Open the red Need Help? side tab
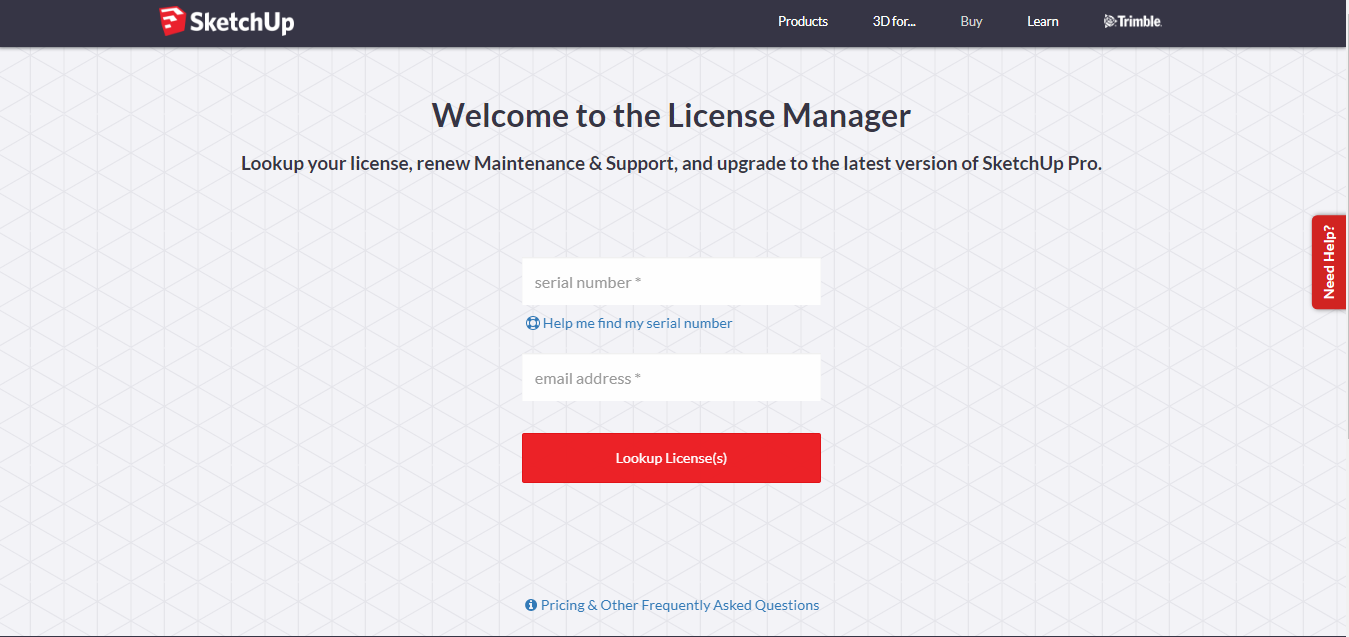The width and height of the screenshot is (1349, 637). (x=1329, y=262)
